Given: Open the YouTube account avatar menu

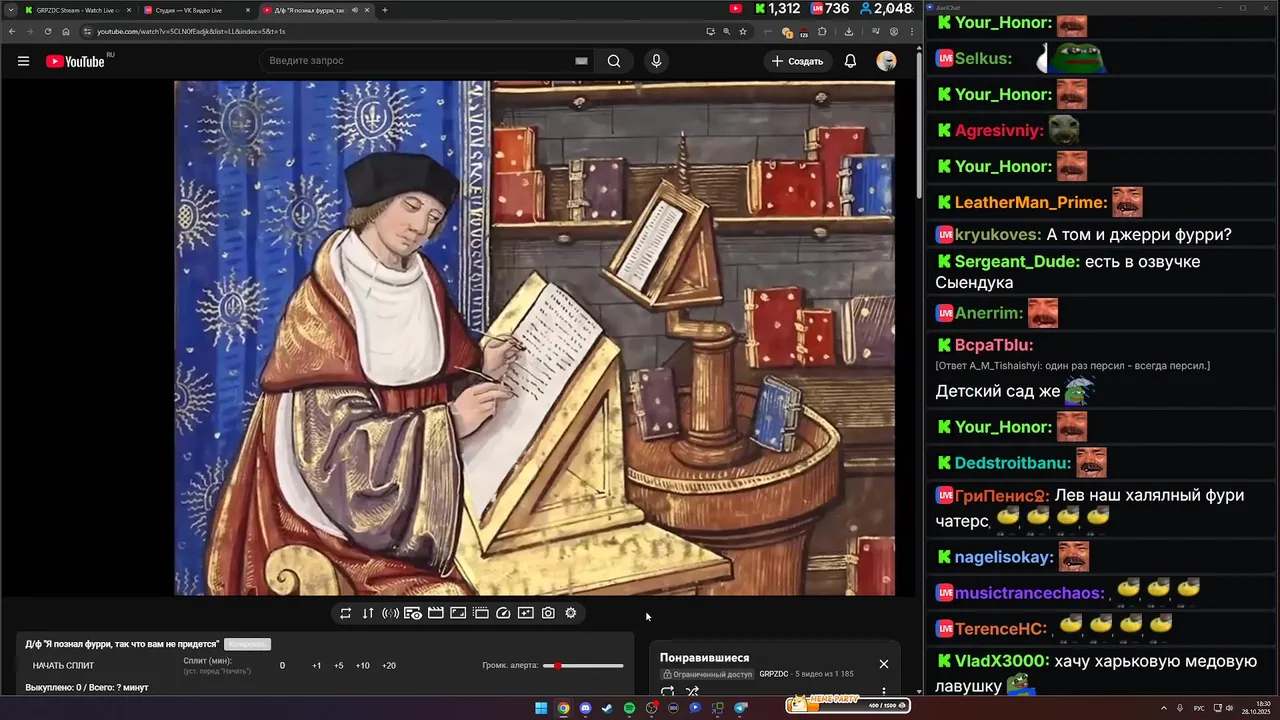Looking at the screenshot, I should point(886,61).
